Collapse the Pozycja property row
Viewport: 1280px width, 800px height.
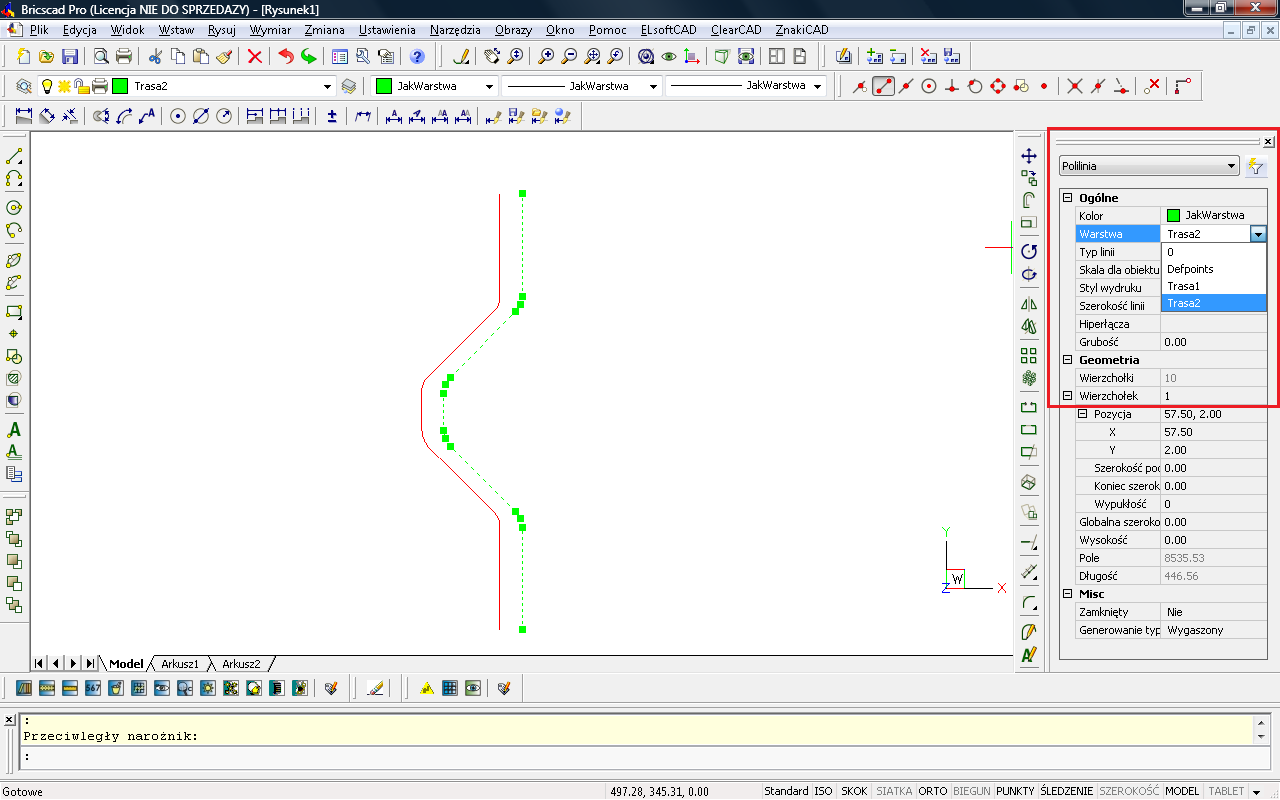point(1082,414)
